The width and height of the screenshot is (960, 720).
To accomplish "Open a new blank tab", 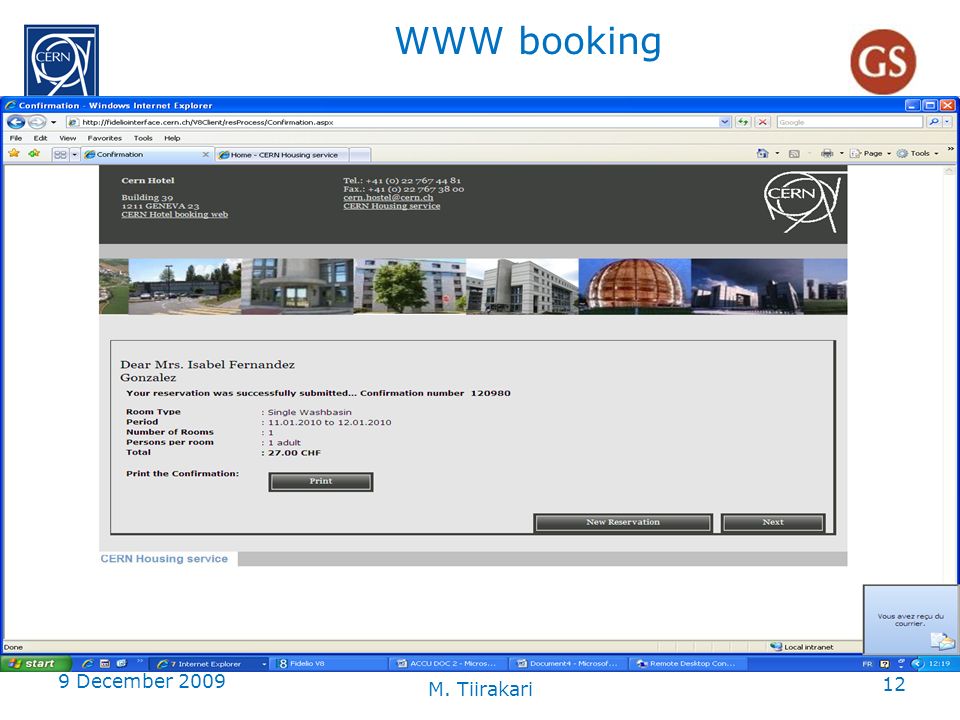I will [360, 155].
